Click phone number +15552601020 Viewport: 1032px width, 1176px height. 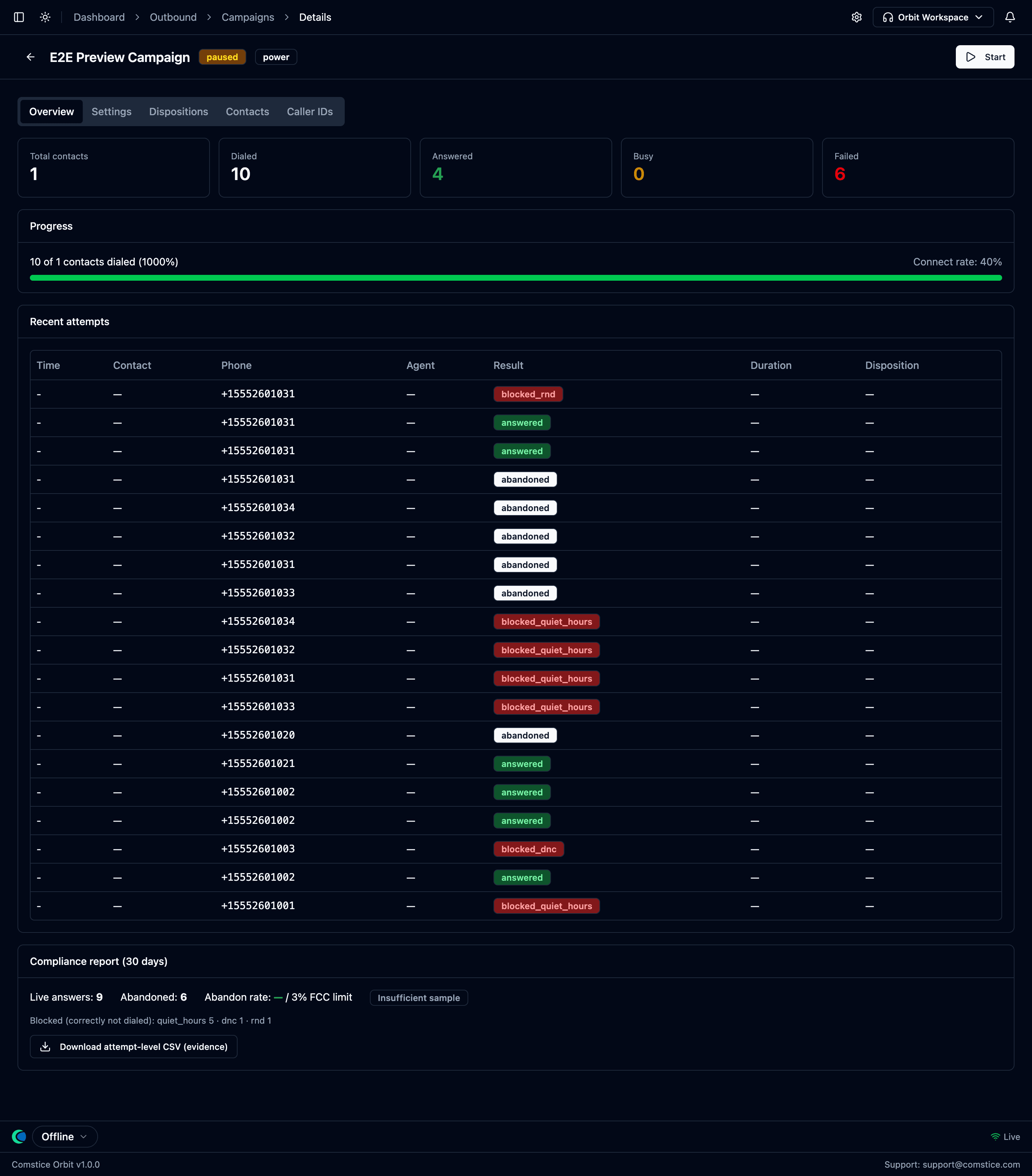(258, 735)
